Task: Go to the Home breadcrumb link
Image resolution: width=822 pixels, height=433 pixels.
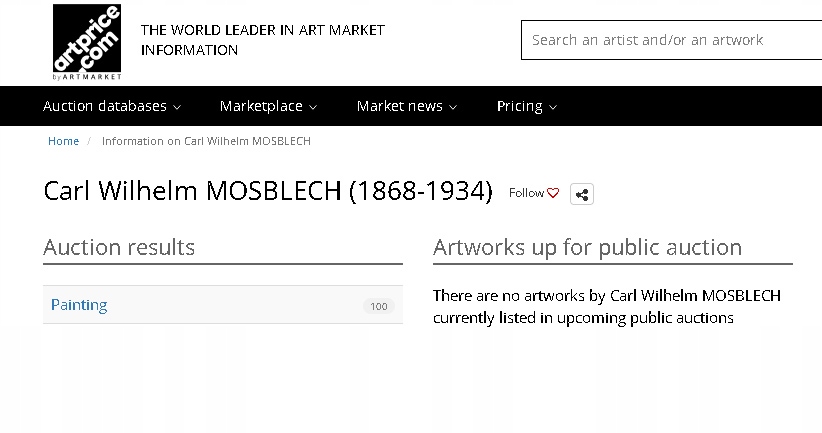Action: pos(64,141)
